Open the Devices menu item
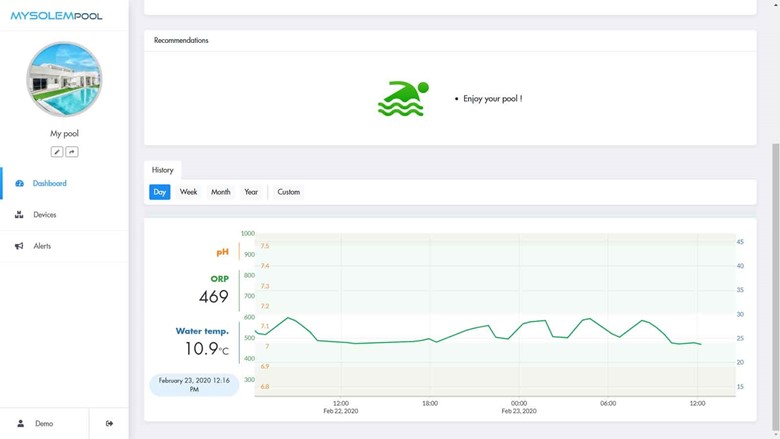The image size is (780, 439). [x=45, y=215]
